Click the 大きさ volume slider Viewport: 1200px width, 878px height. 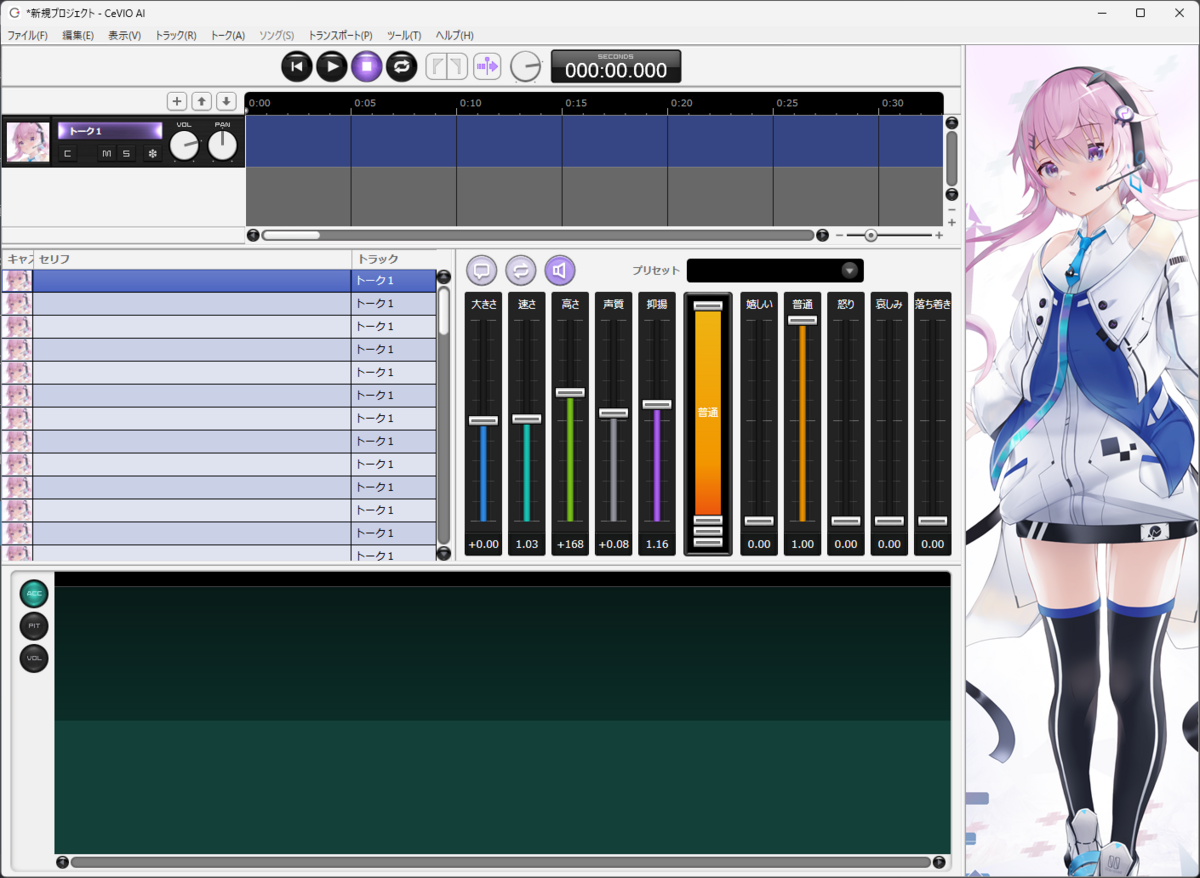click(x=483, y=420)
